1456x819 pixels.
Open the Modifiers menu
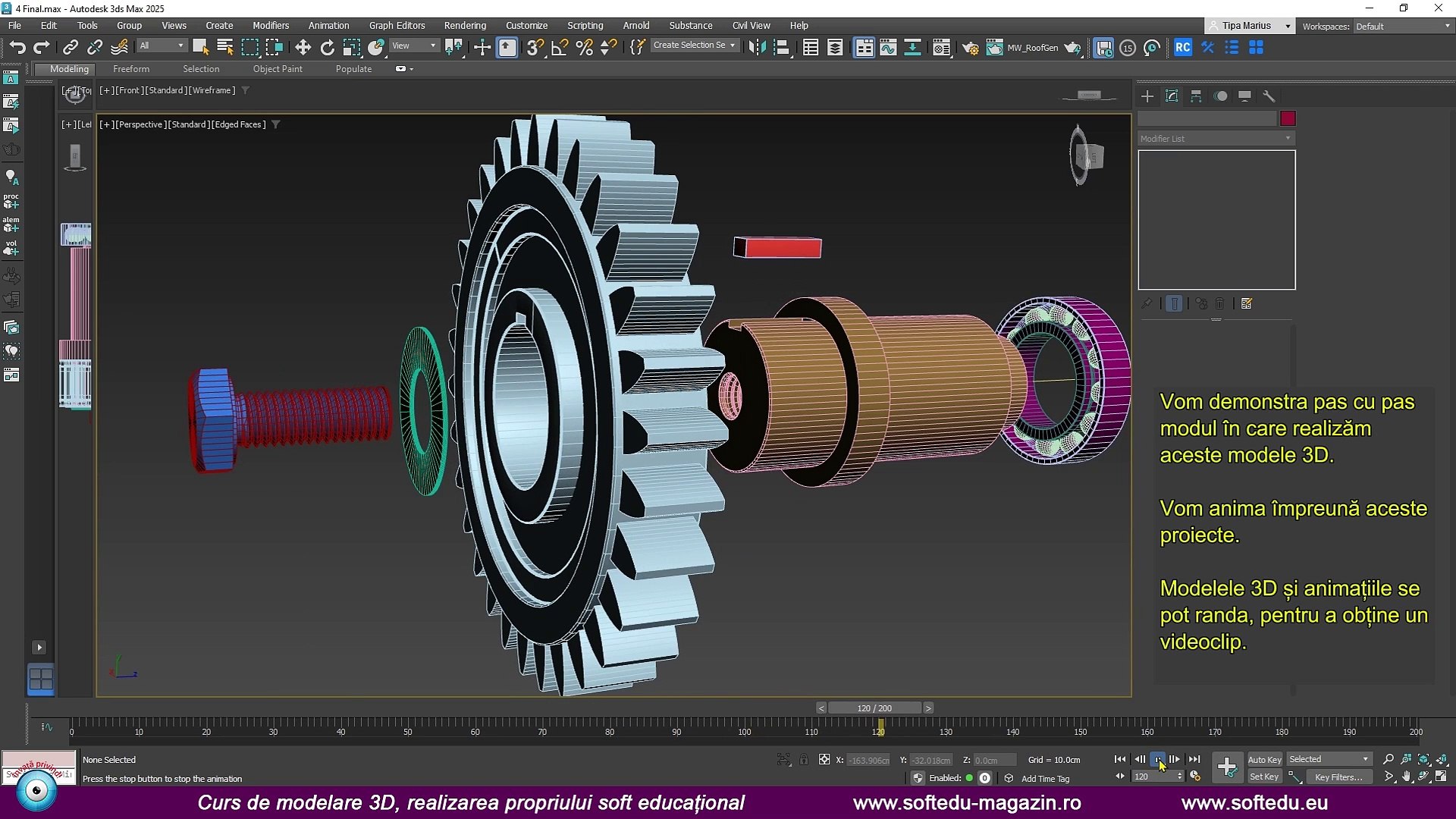[271, 26]
